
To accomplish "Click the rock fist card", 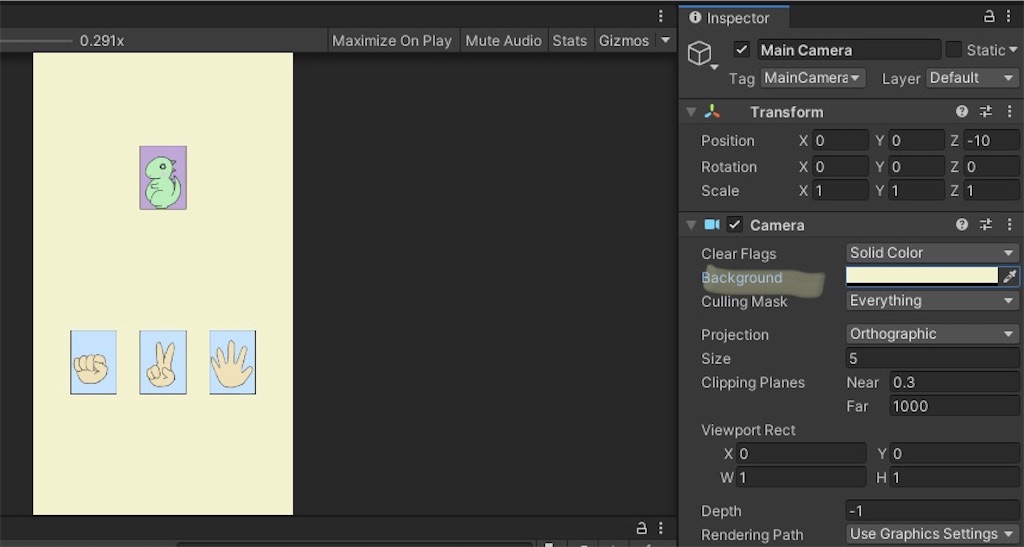I will (93, 362).
